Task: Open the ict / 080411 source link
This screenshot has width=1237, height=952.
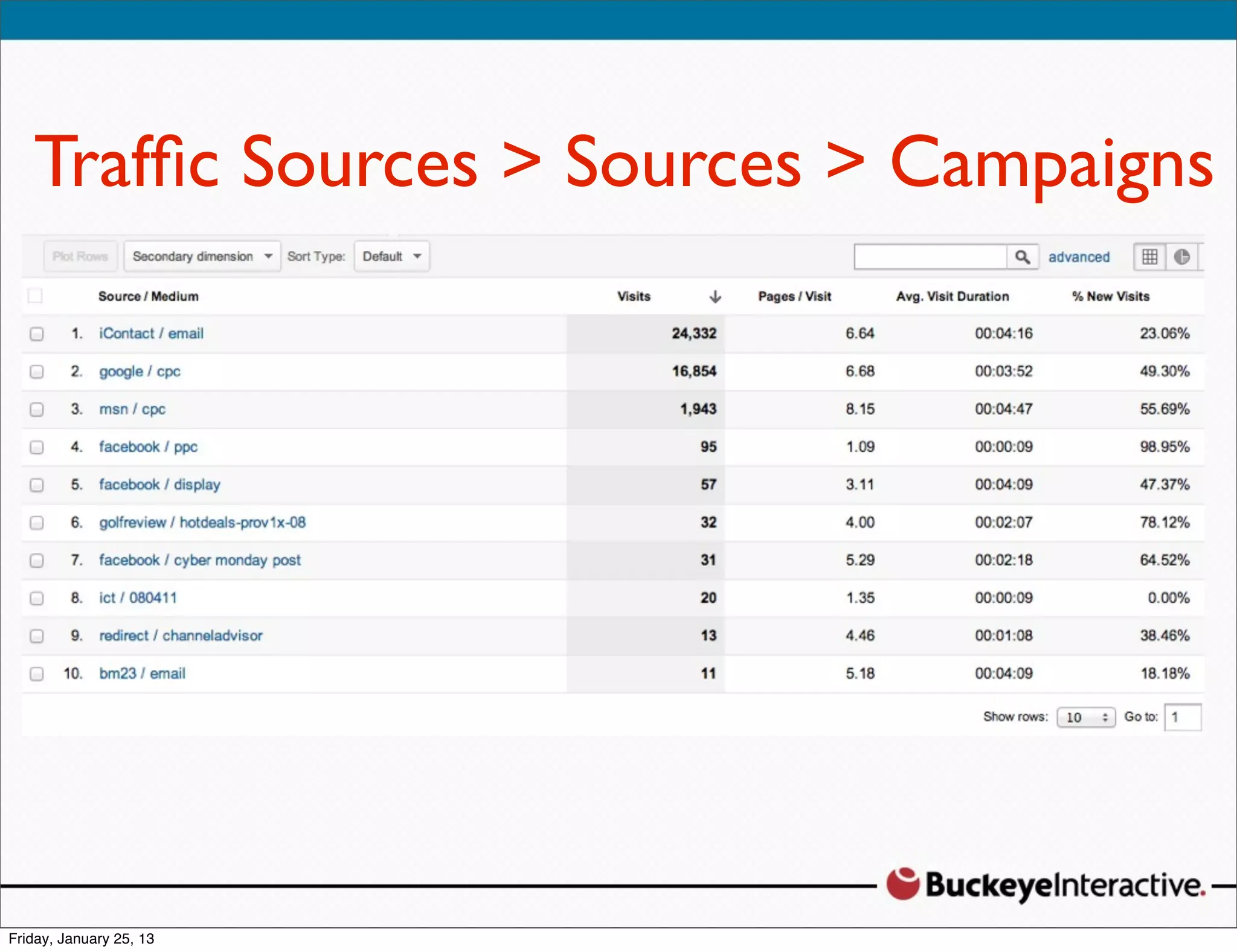Action: tap(138, 598)
